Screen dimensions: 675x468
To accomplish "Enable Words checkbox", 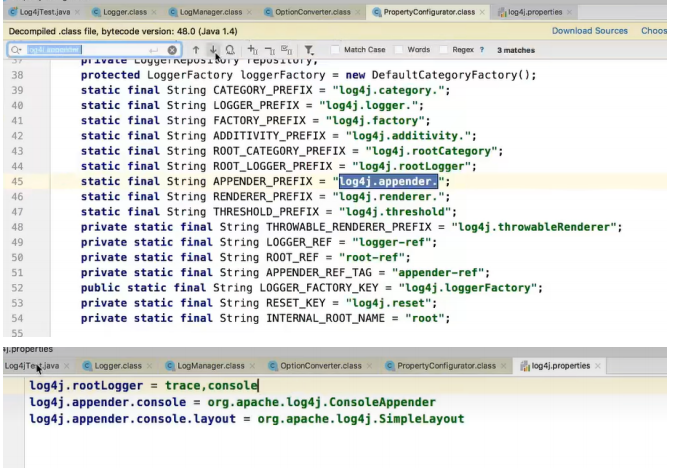I will click(399, 50).
